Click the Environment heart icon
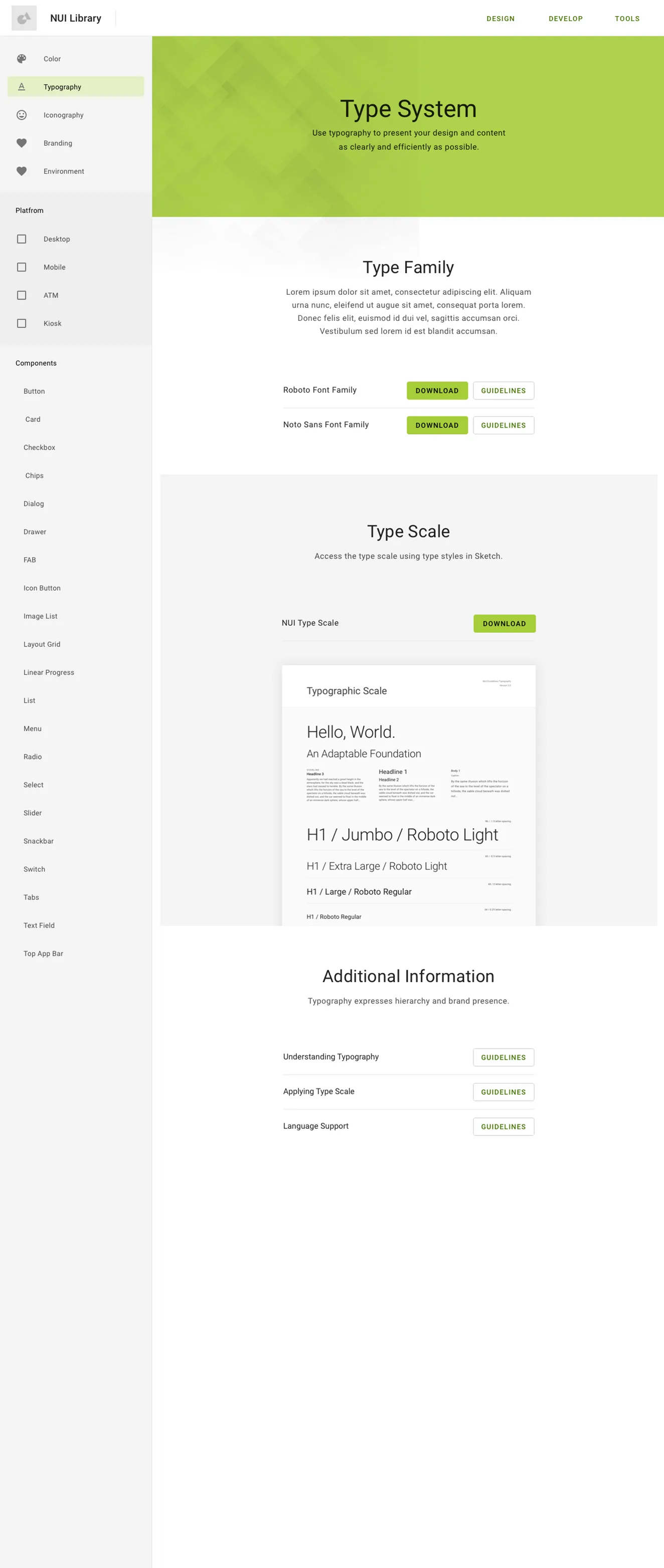This screenshot has width=664, height=1568. point(22,171)
